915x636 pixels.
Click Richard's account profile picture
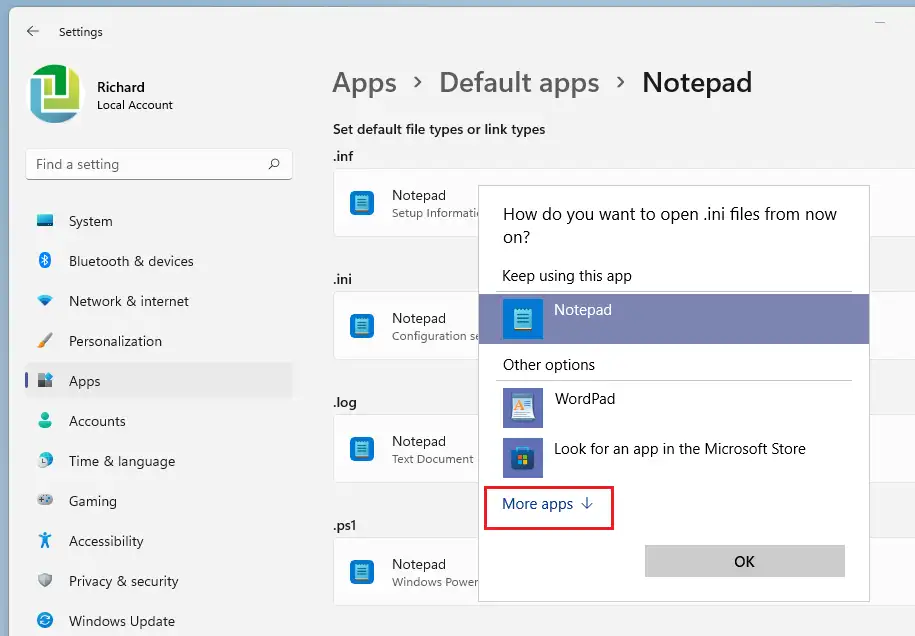pos(56,94)
